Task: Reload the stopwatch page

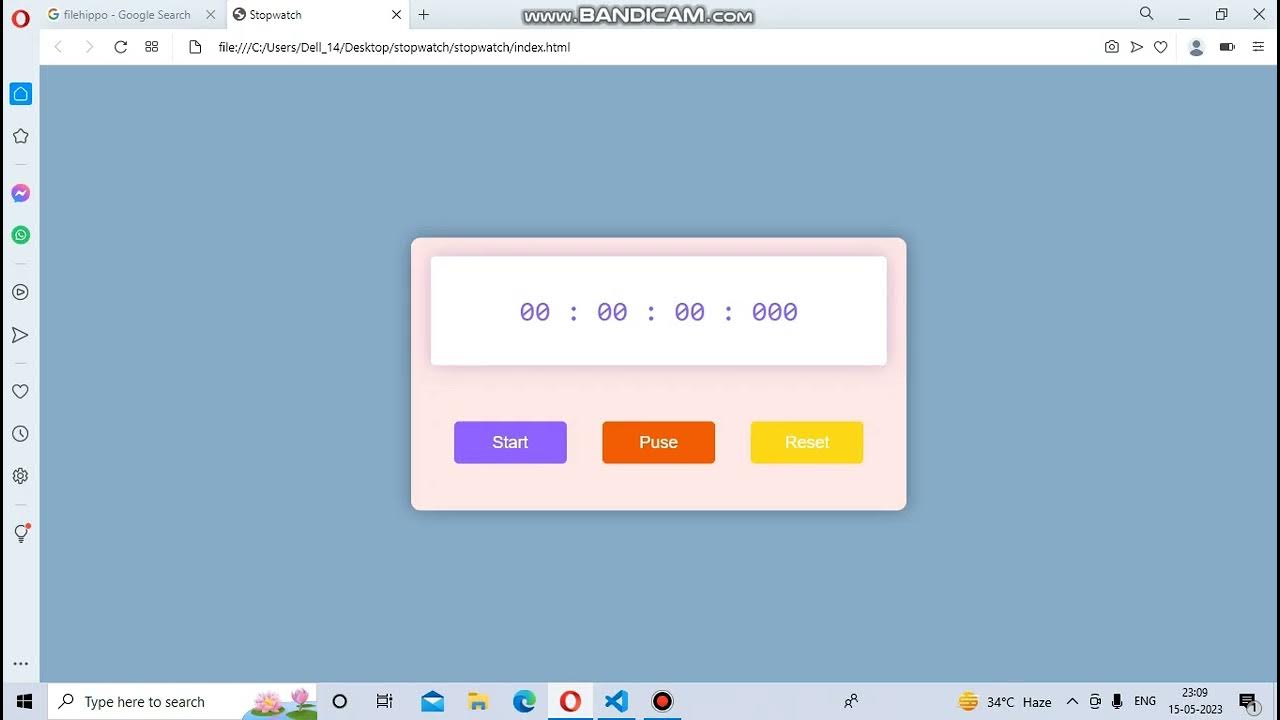Action: [x=121, y=47]
